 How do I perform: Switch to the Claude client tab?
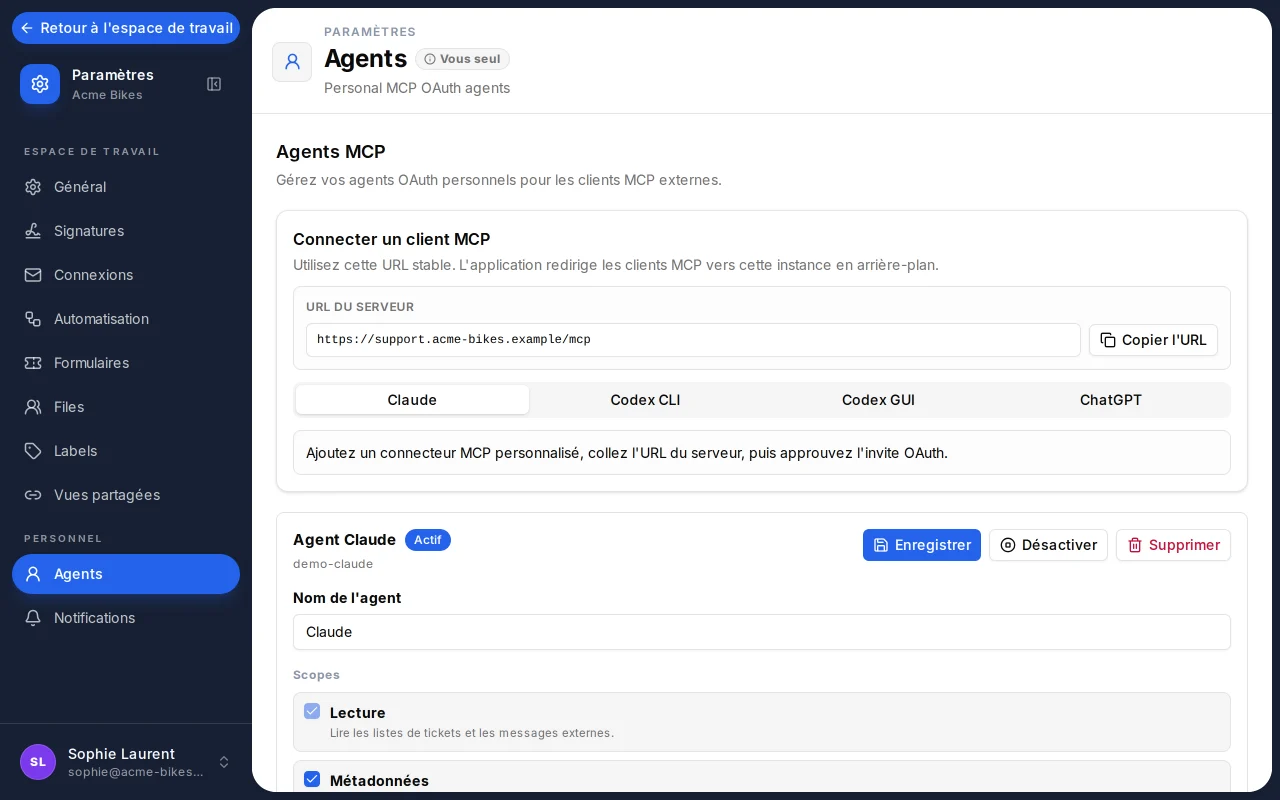point(412,400)
